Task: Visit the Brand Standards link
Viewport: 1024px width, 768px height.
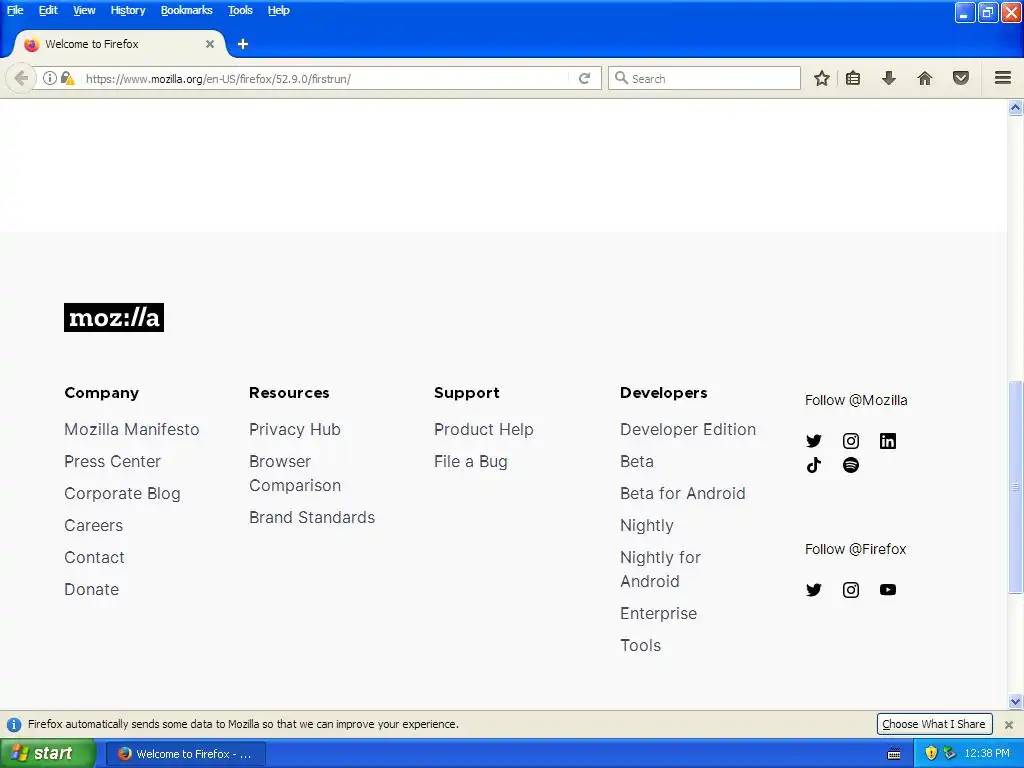Action: (312, 517)
